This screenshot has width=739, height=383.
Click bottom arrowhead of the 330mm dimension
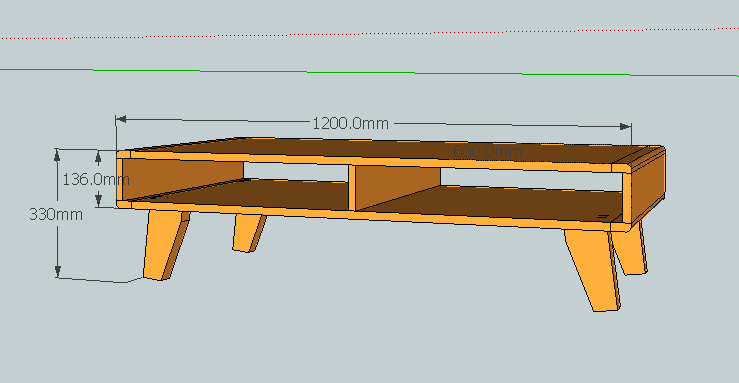57,272
